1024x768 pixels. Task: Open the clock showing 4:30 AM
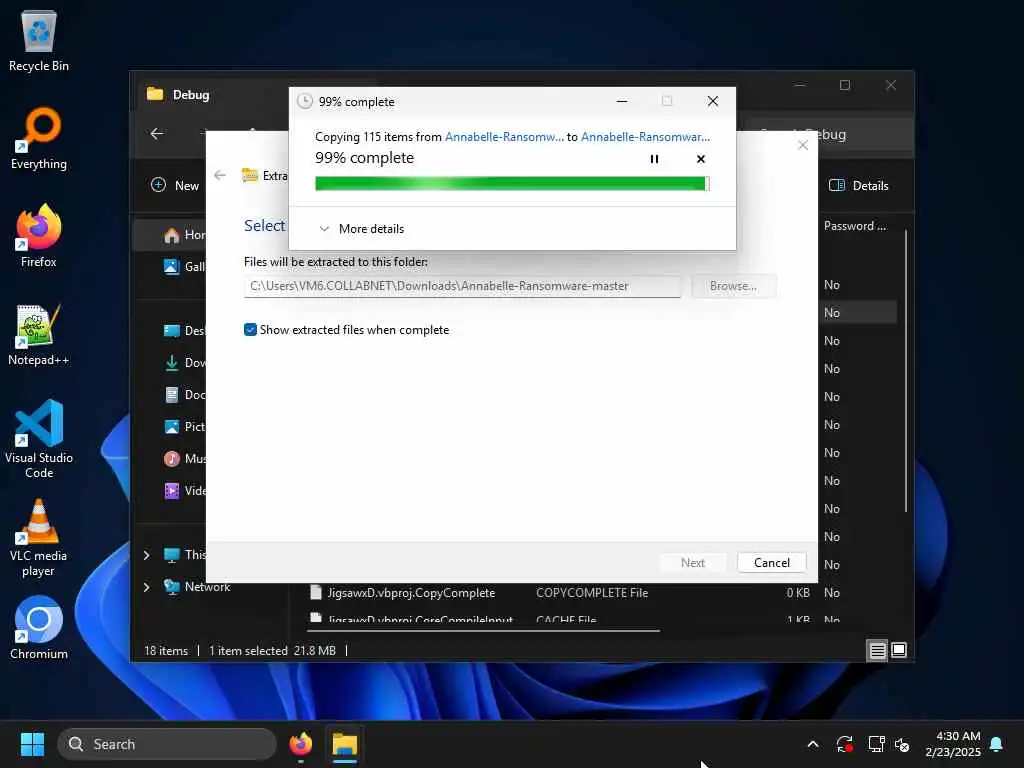pos(953,744)
